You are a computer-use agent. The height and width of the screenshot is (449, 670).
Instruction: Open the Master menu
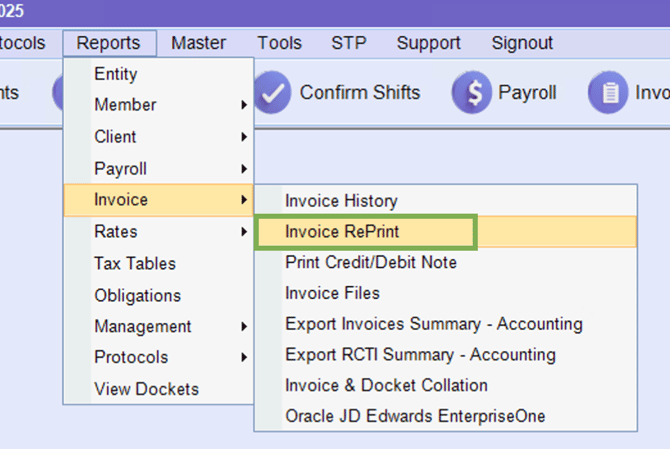[x=198, y=43]
